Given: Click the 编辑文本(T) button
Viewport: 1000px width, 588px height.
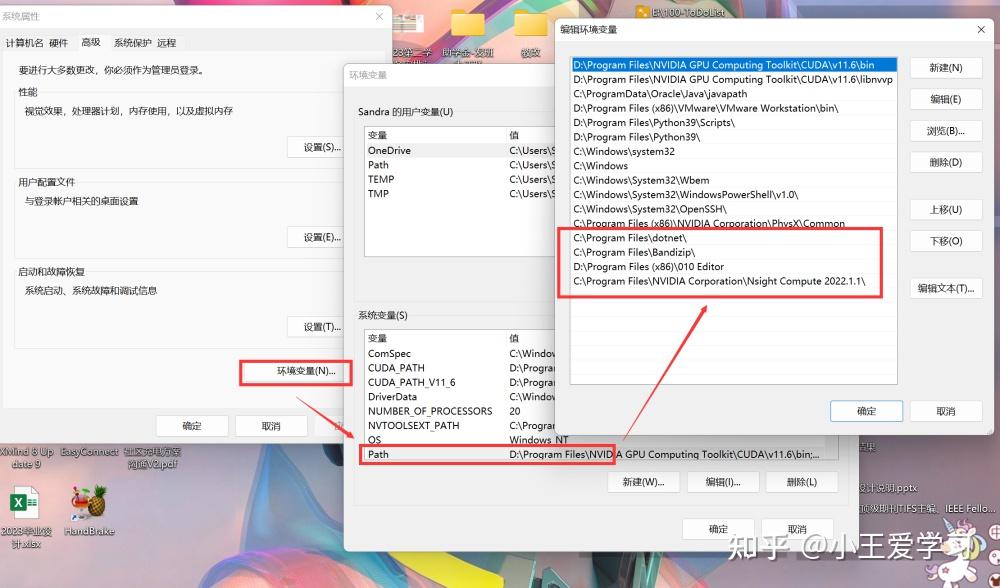Looking at the screenshot, I should click(x=945, y=288).
